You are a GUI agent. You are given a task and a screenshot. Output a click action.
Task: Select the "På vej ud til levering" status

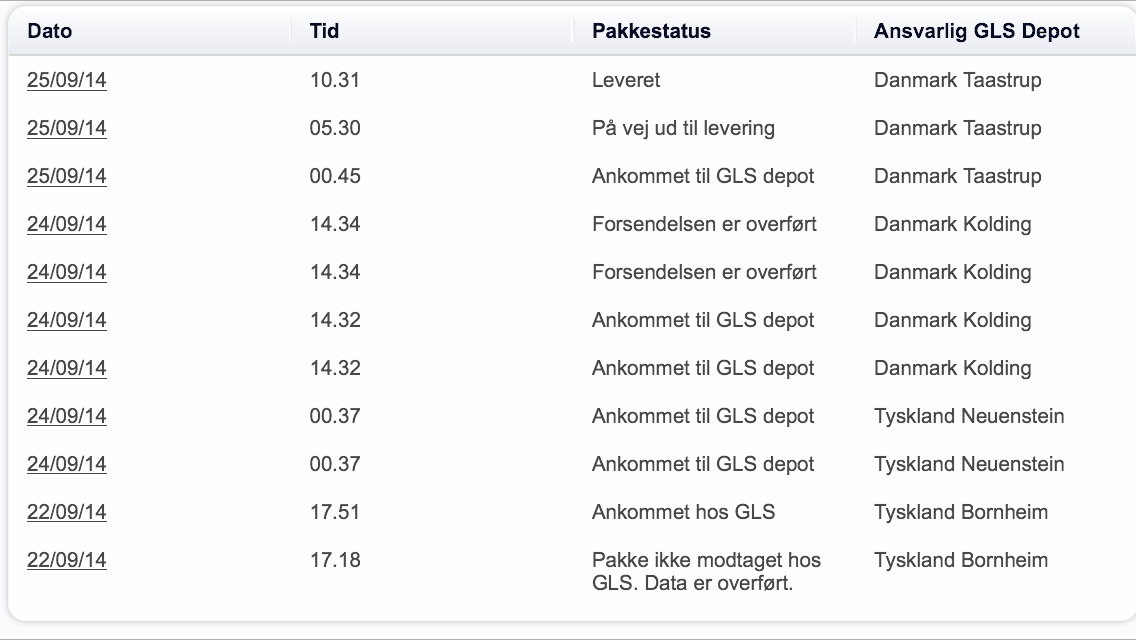click(x=683, y=129)
